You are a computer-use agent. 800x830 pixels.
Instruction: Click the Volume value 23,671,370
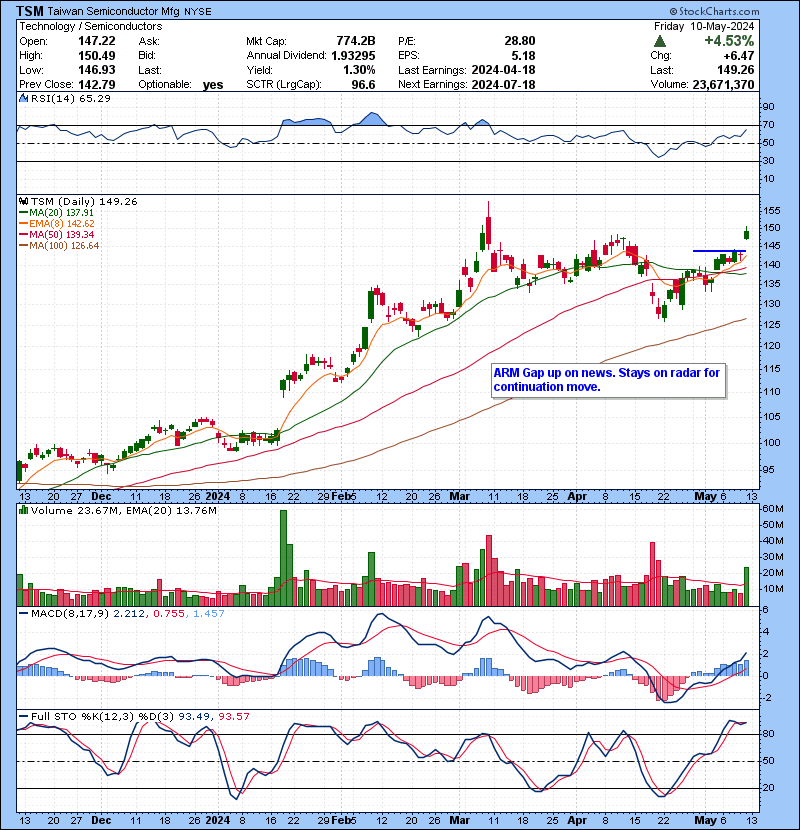pyautogui.click(x=723, y=84)
